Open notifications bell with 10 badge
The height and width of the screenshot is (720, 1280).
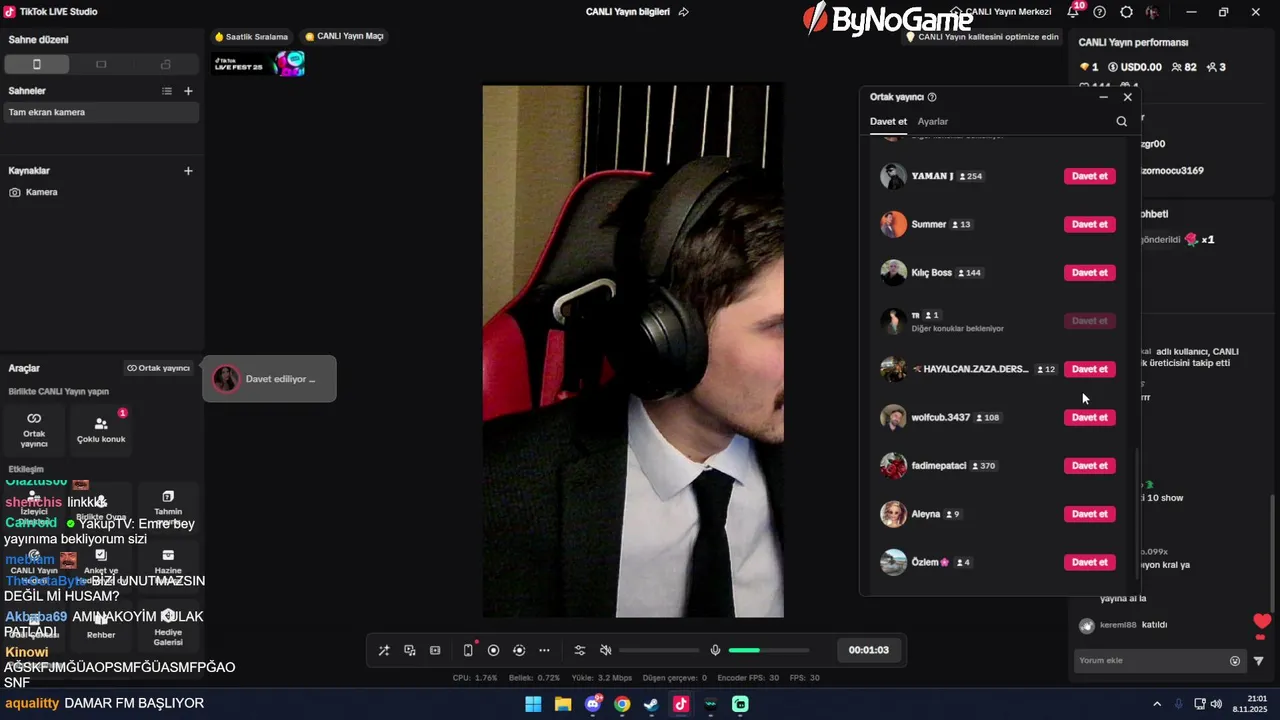point(1073,12)
